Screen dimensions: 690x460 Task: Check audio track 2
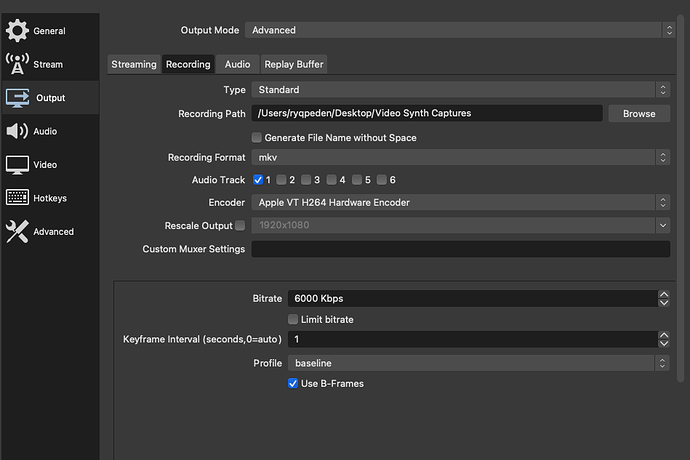click(281, 179)
